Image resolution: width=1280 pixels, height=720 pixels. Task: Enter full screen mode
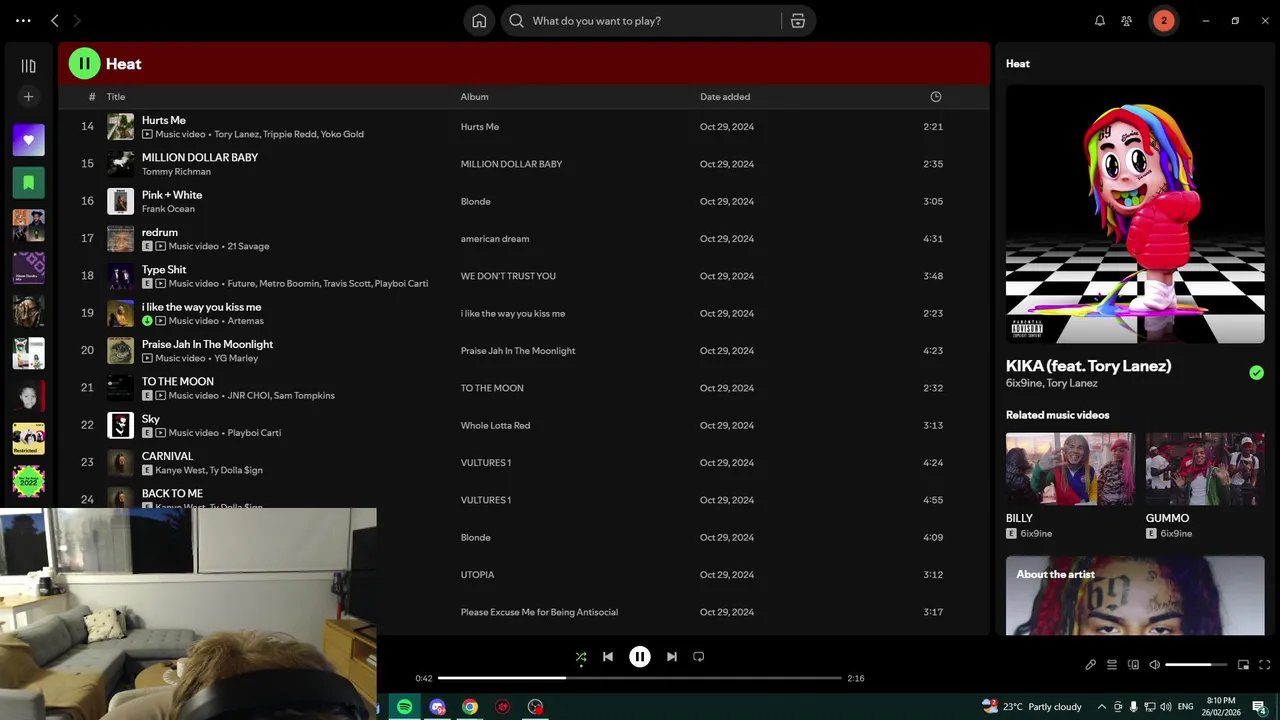pyautogui.click(x=1265, y=665)
